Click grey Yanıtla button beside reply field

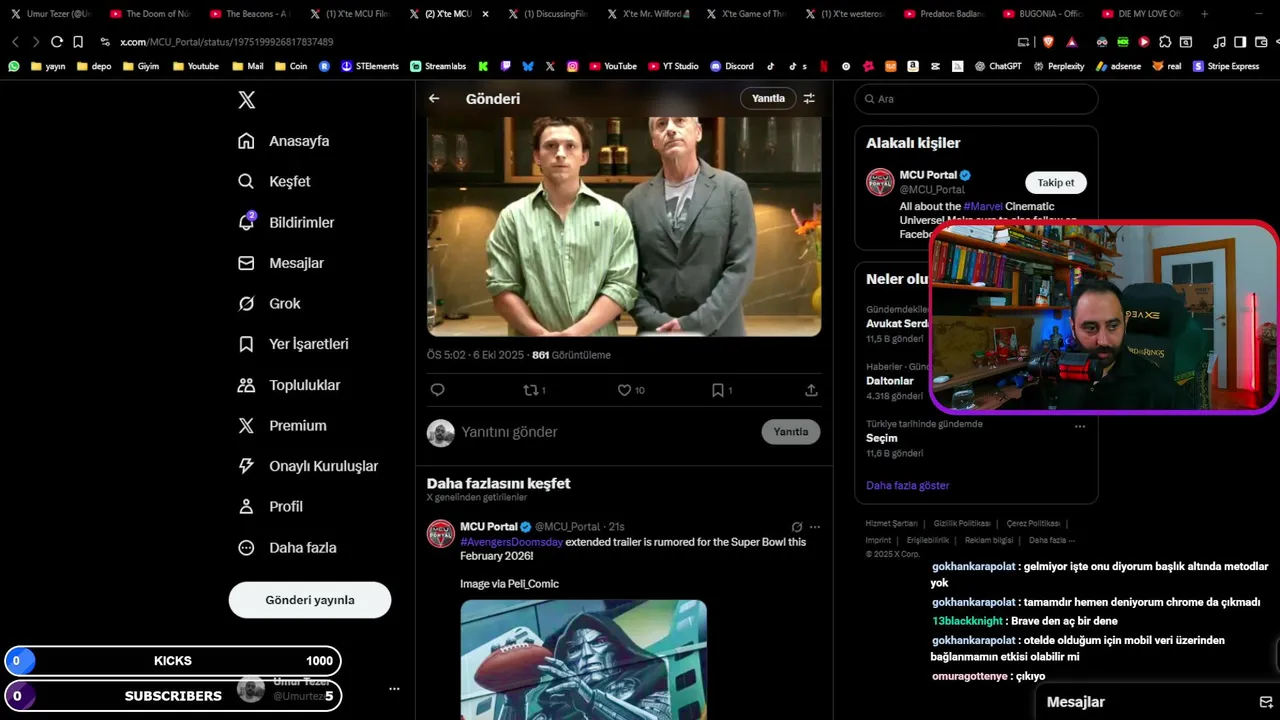pyautogui.click(x=791, y=432)
